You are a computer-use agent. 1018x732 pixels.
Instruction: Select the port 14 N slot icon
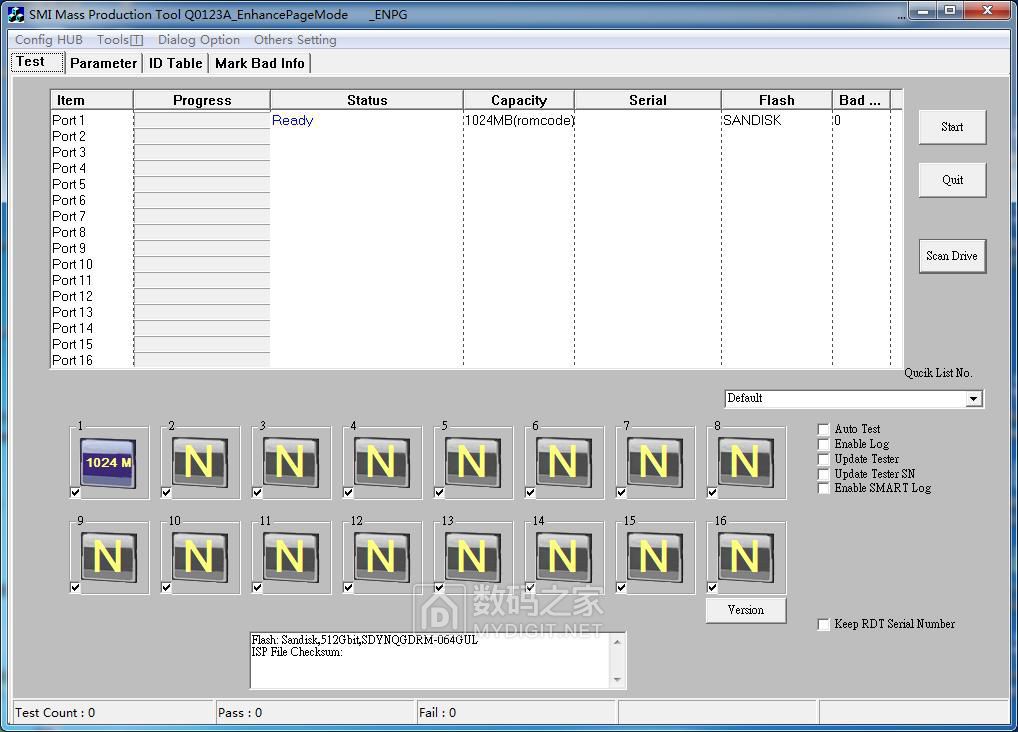click(563, 556)
